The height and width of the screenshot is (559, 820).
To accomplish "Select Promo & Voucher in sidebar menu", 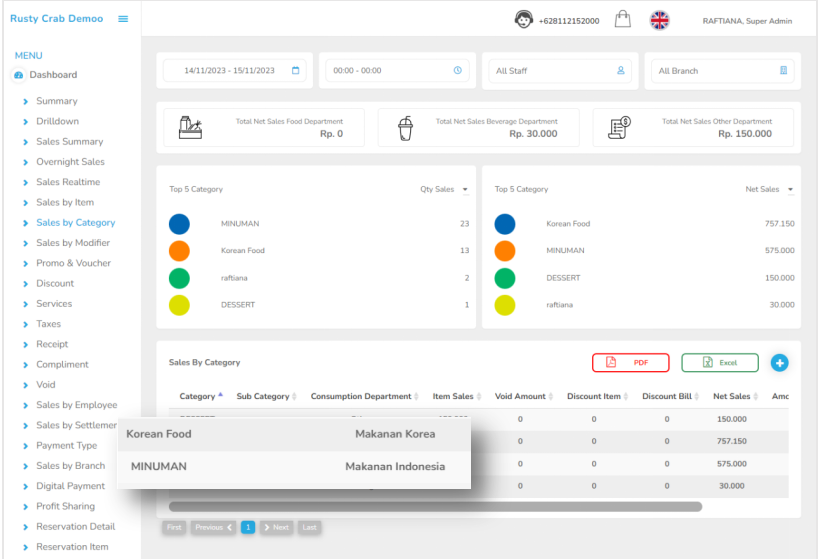I will 73,263.
